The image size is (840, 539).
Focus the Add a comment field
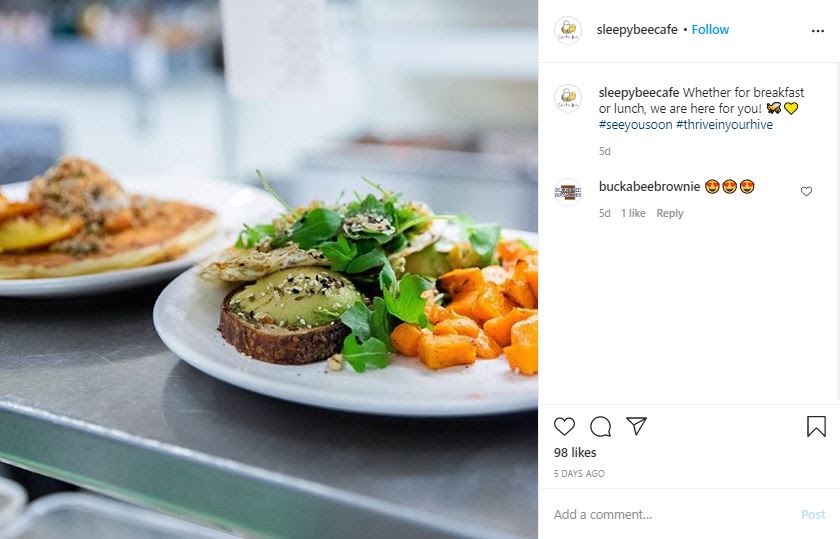click(x=672, y=514)
